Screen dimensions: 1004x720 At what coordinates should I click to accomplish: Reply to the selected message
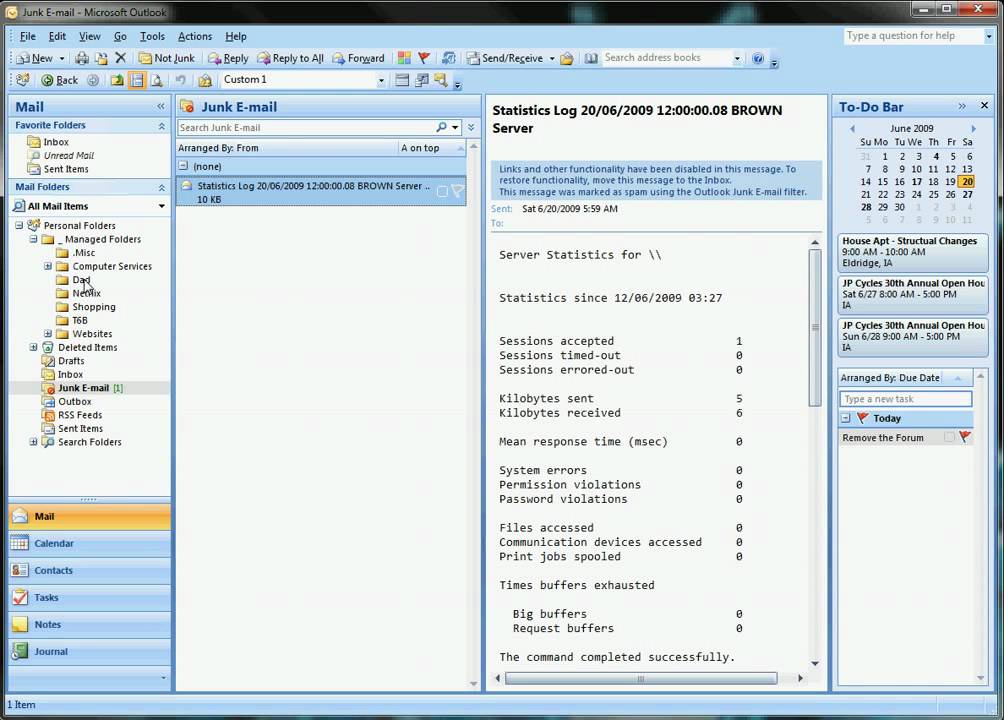[228, 58]
